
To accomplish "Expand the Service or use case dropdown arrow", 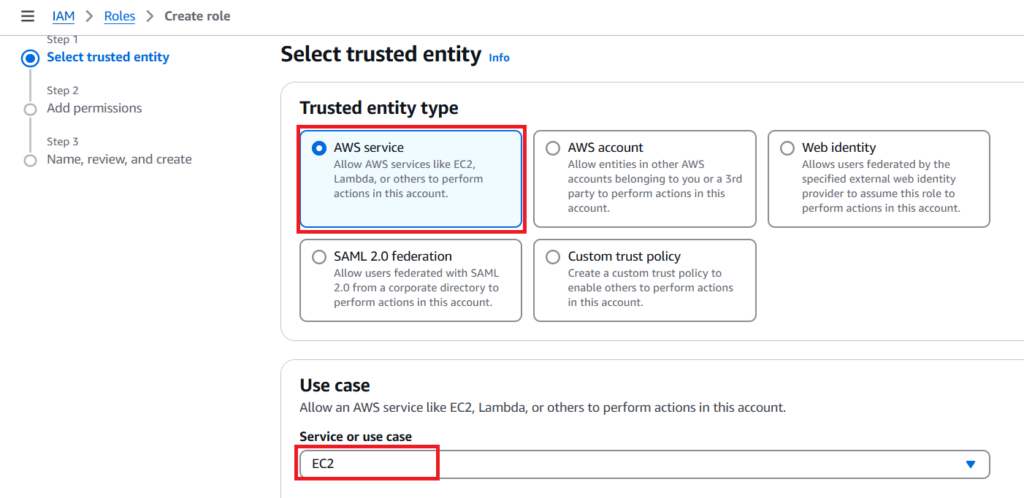I will click(969, 464).
